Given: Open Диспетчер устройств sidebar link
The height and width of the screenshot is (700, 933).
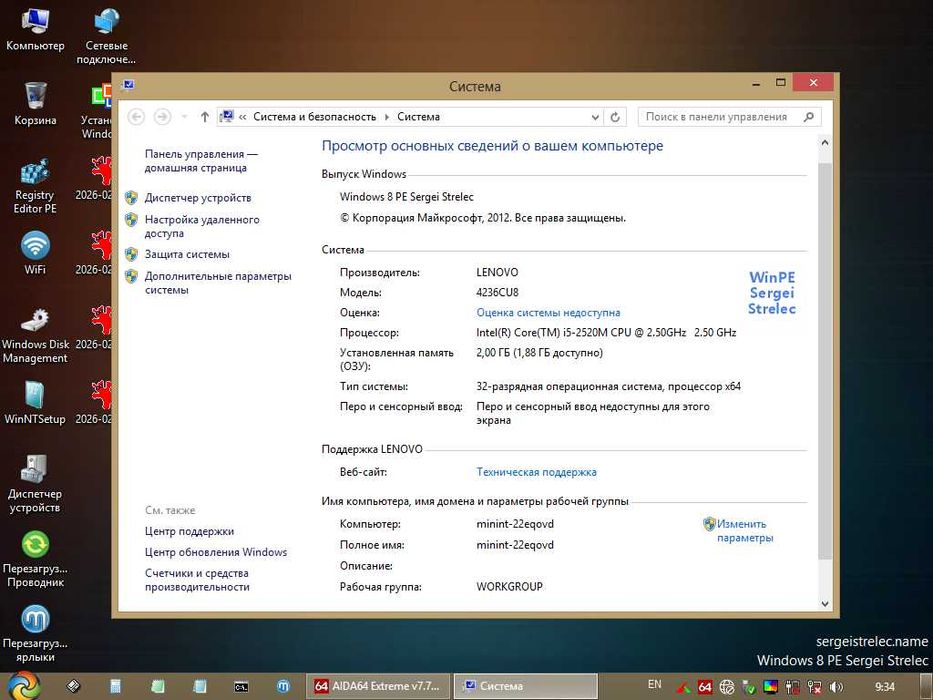Looking at the screenshot, I should click(198, 198).
